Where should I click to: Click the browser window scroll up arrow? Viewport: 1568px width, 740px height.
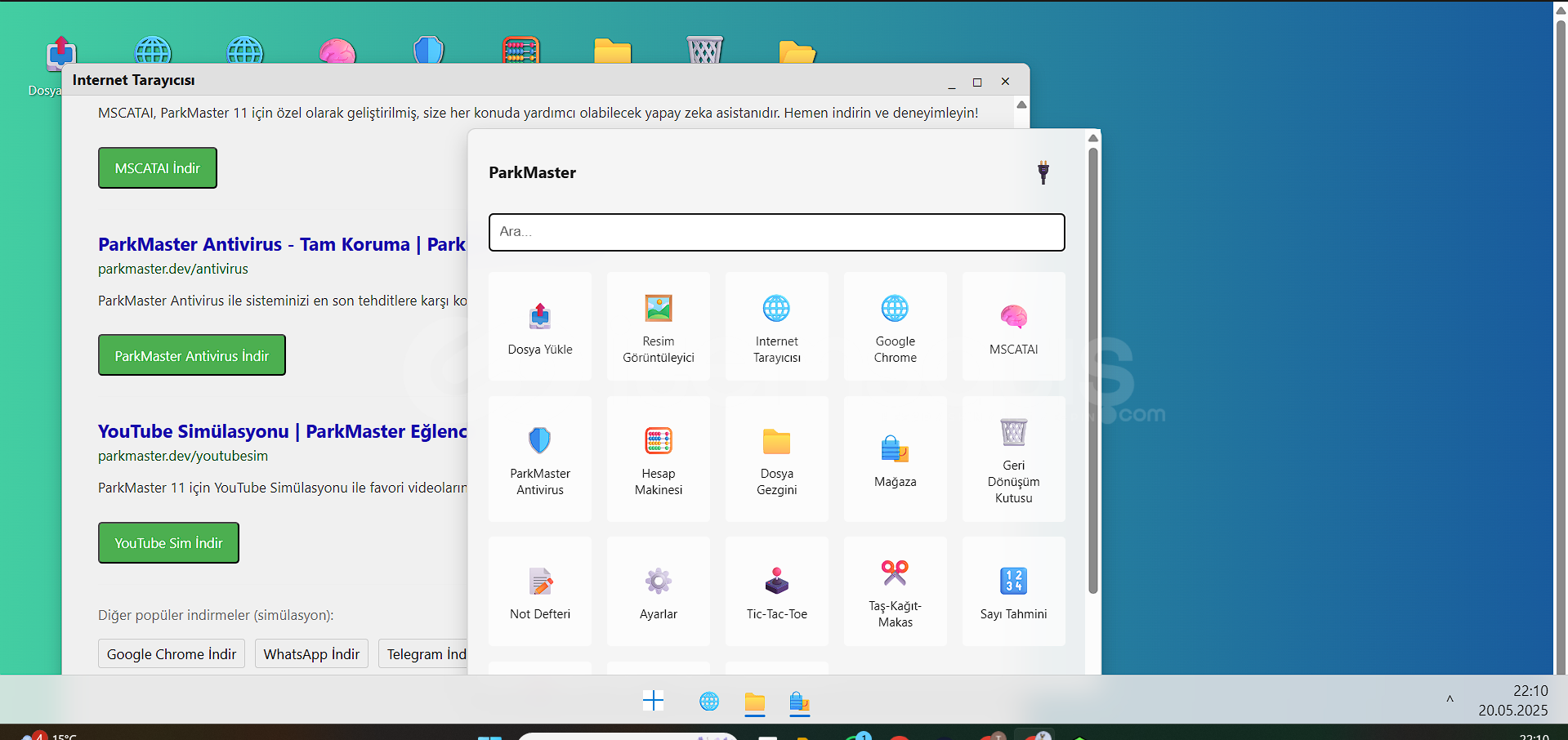pyautogui.click(x=1021, y=105)
